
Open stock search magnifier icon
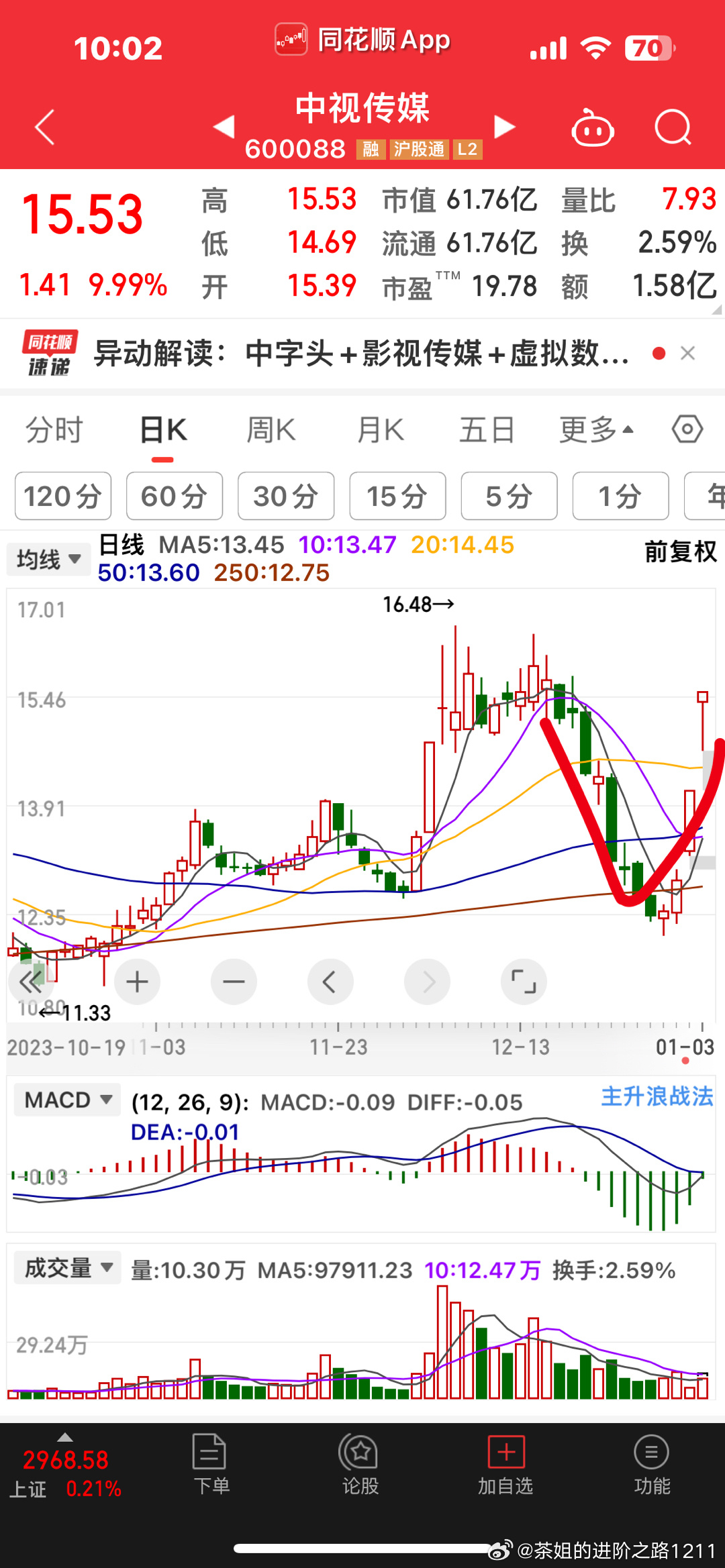pyautogui.click(x=673, y=127)
